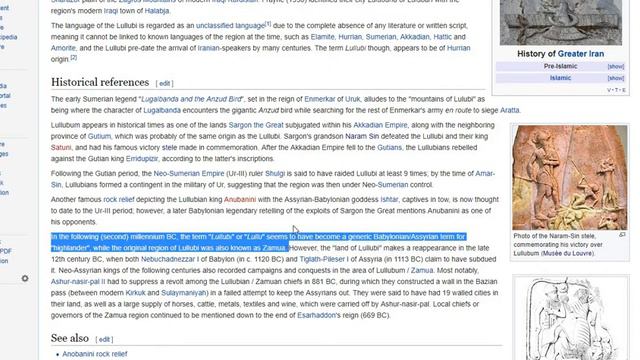Image resolution: width=640 pixels, height=360 pixels.
Task: Edit the See also section
Action: coord(104,340)
